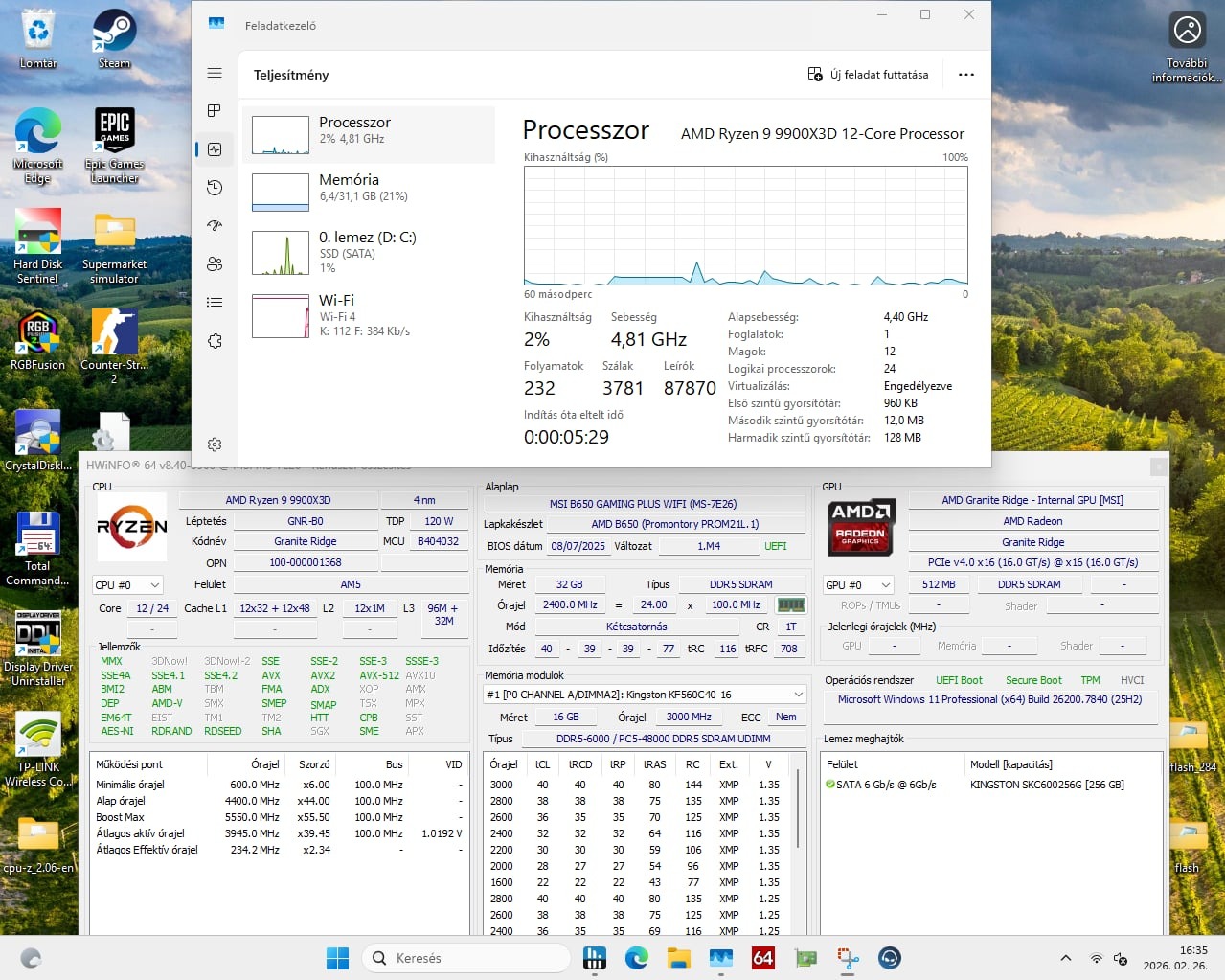The height and width of the screenshot is (980, 1225).
Task: Select Epic Games Launcher desktop icon
Action: [x=114, y=146]
